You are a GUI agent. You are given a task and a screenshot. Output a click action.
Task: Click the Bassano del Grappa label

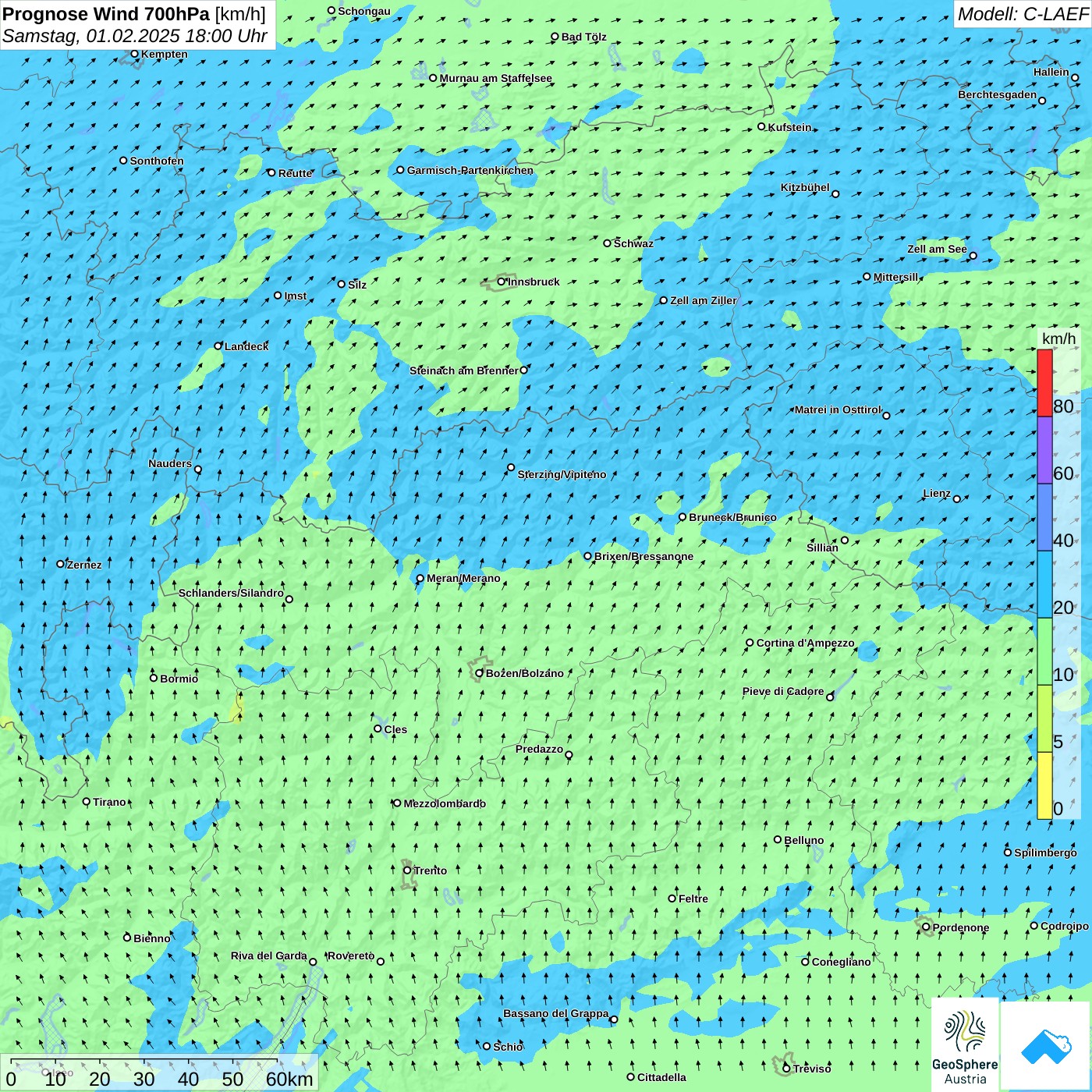tap(556, 1013)
